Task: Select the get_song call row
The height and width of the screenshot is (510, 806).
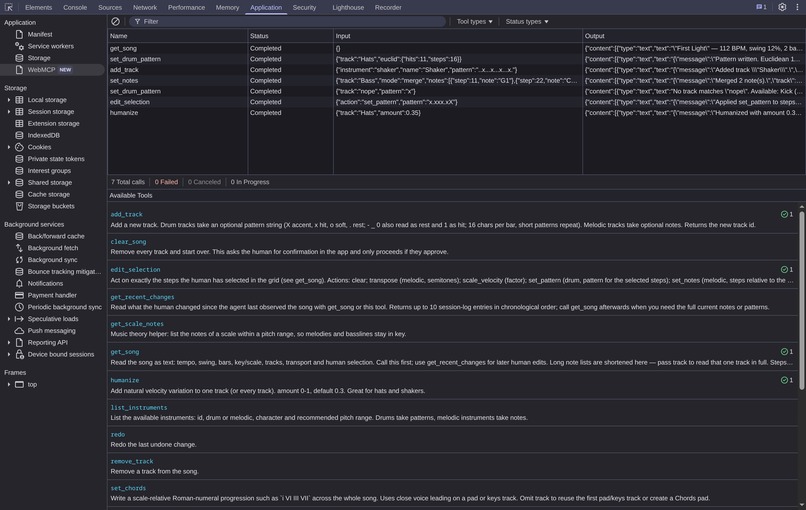Action: point(456,48)
